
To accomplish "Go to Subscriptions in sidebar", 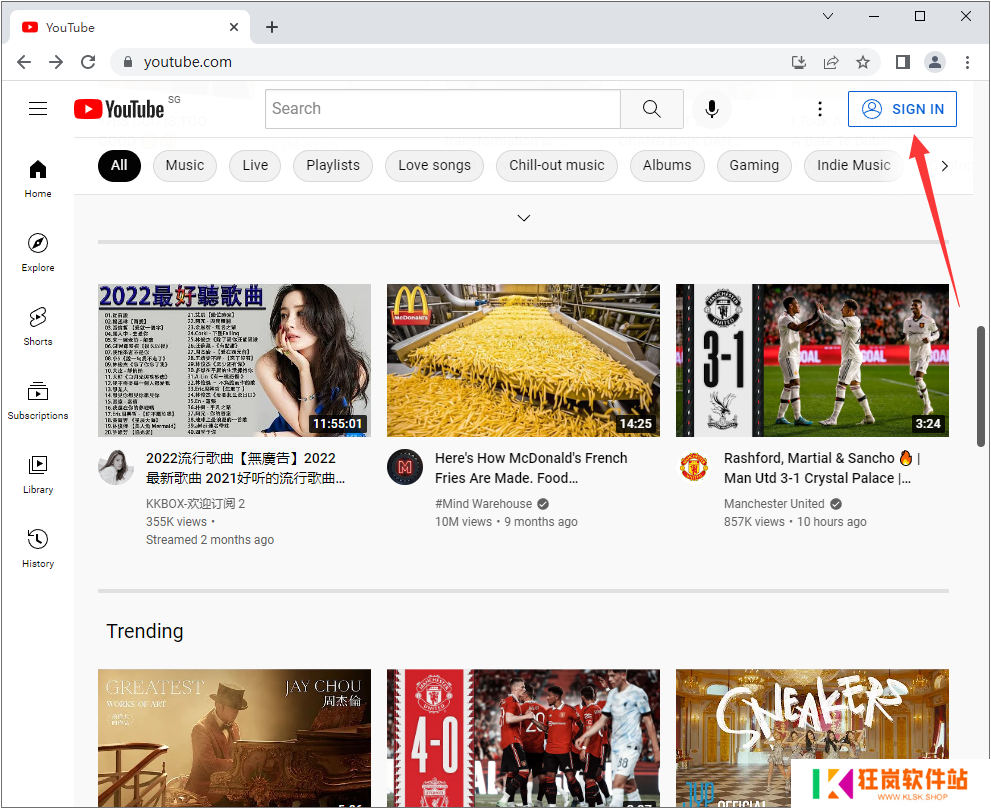I will 38,400.
